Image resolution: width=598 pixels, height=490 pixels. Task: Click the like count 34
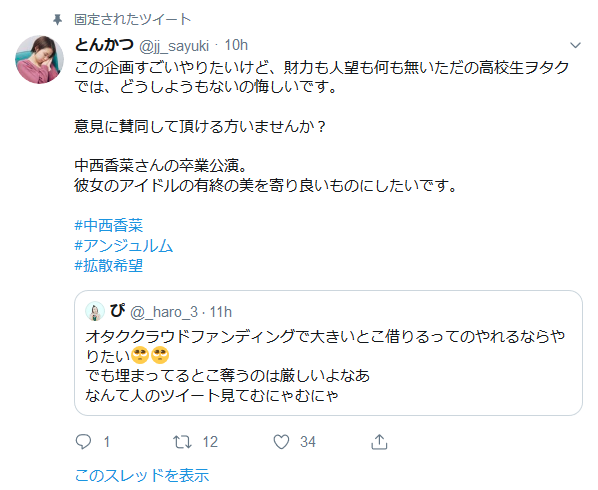(x=308, y=442)
